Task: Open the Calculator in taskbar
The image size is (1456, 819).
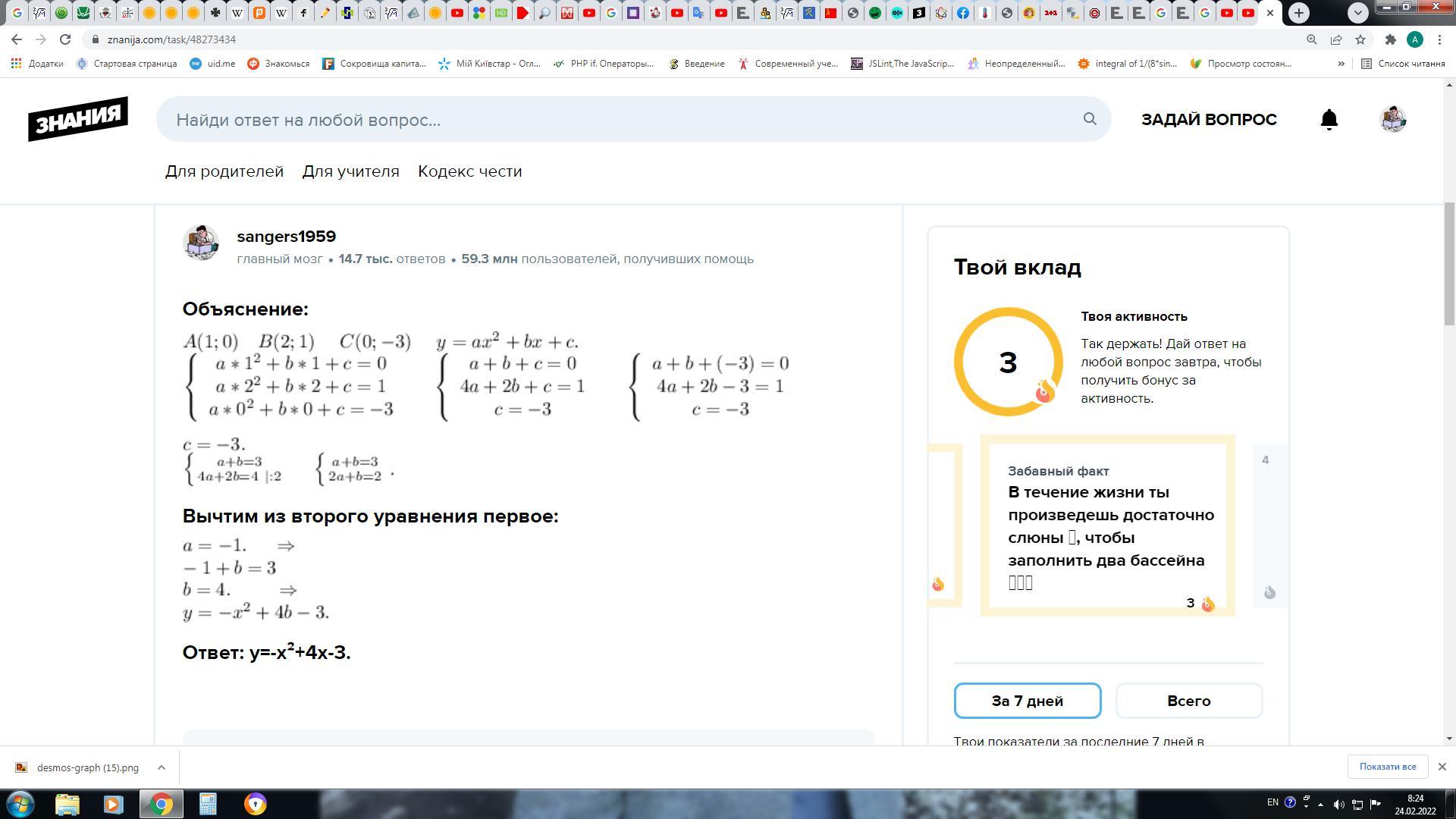Action: [208, 804]
